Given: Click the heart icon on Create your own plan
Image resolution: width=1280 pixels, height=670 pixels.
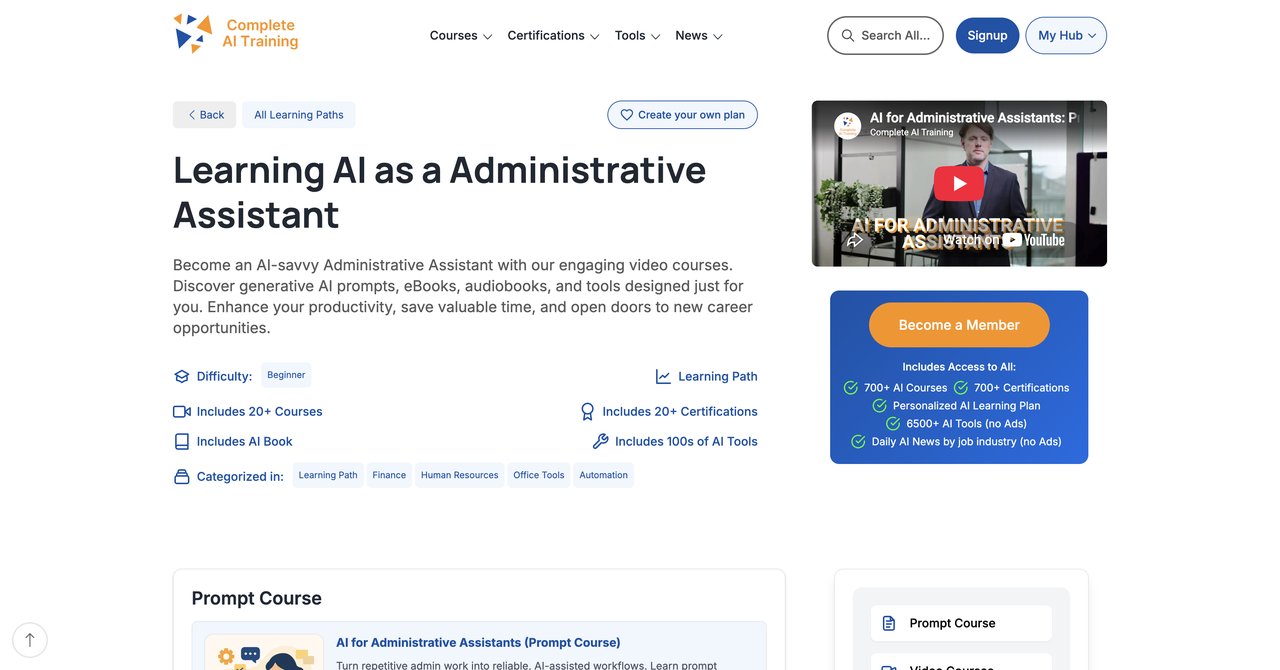Looking at the screenshot, I should pyautogui.click(x=627, y=115).
